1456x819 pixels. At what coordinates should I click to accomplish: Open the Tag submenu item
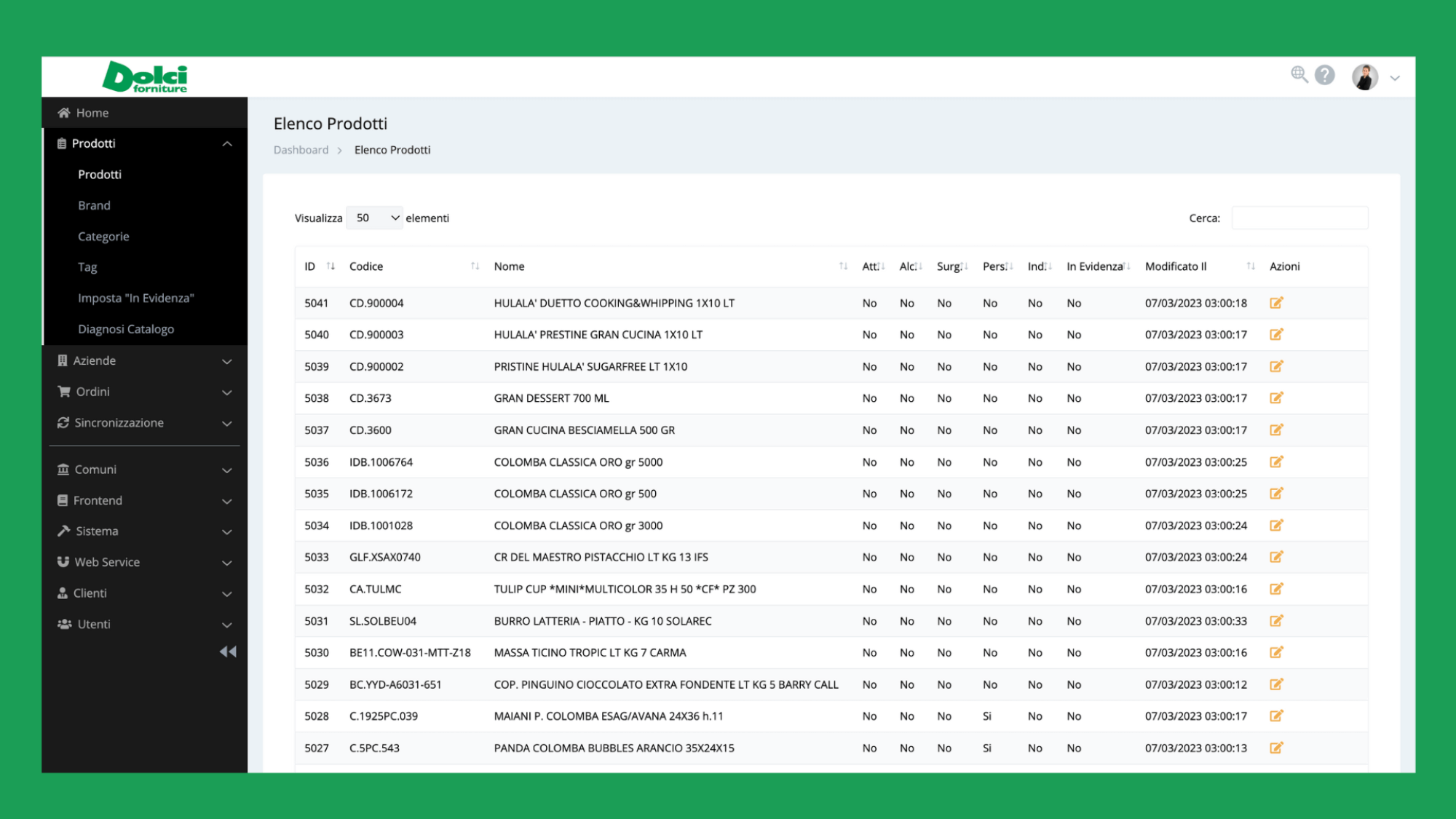click(87, 267)
